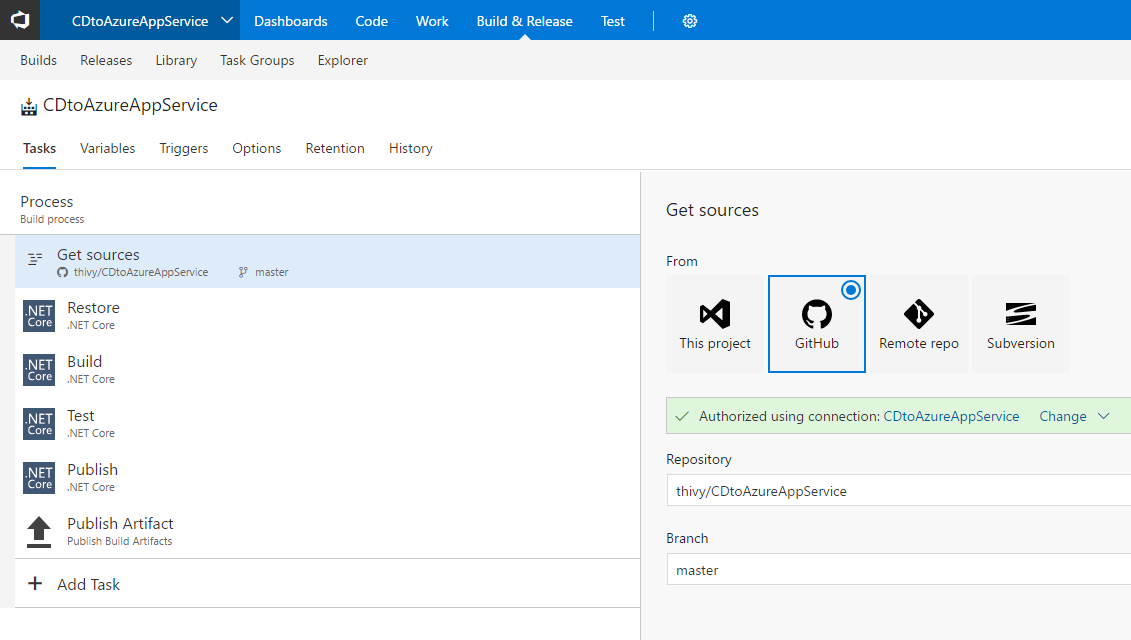This screenshot has width=1131, height=640.
Task: Select the Build .NET Core task icon
Action: click(39, 370)
